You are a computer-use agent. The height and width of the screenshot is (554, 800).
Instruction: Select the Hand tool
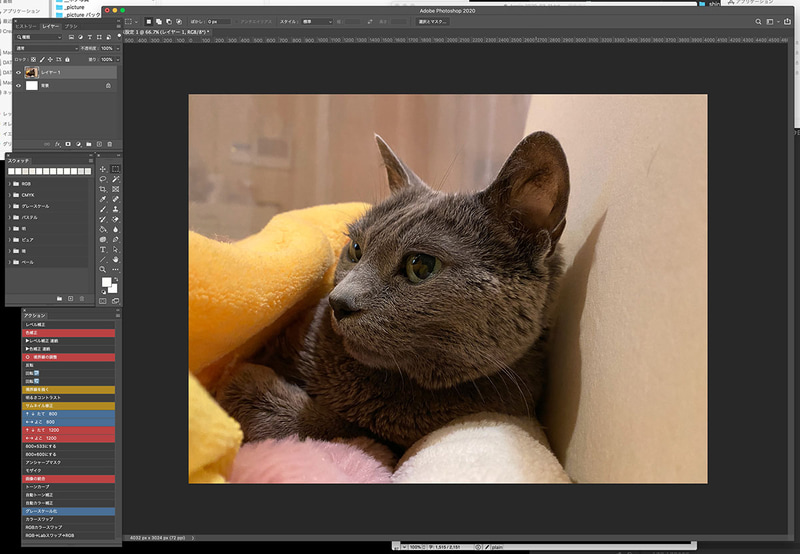(x=116, y=260)
